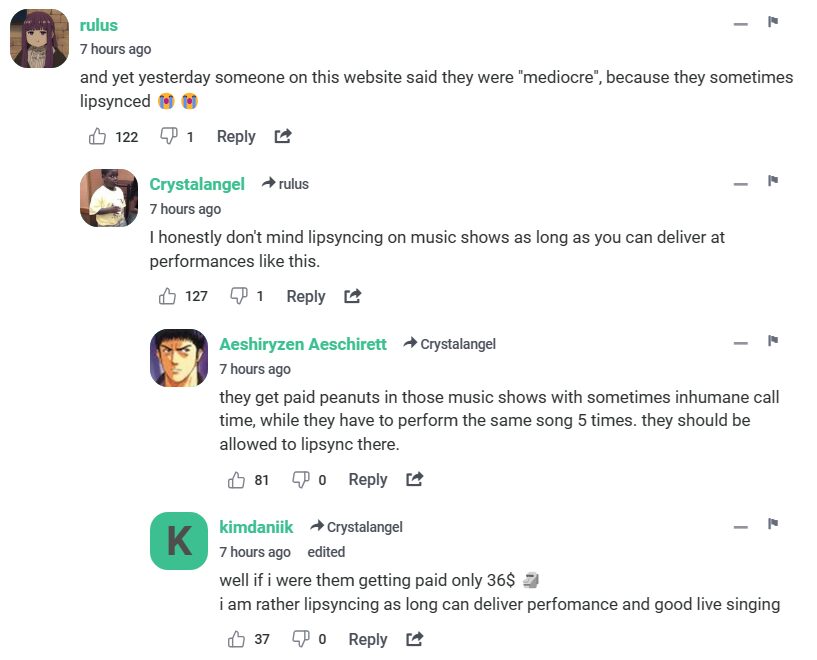Share rulus's comment

click(283, 136)
